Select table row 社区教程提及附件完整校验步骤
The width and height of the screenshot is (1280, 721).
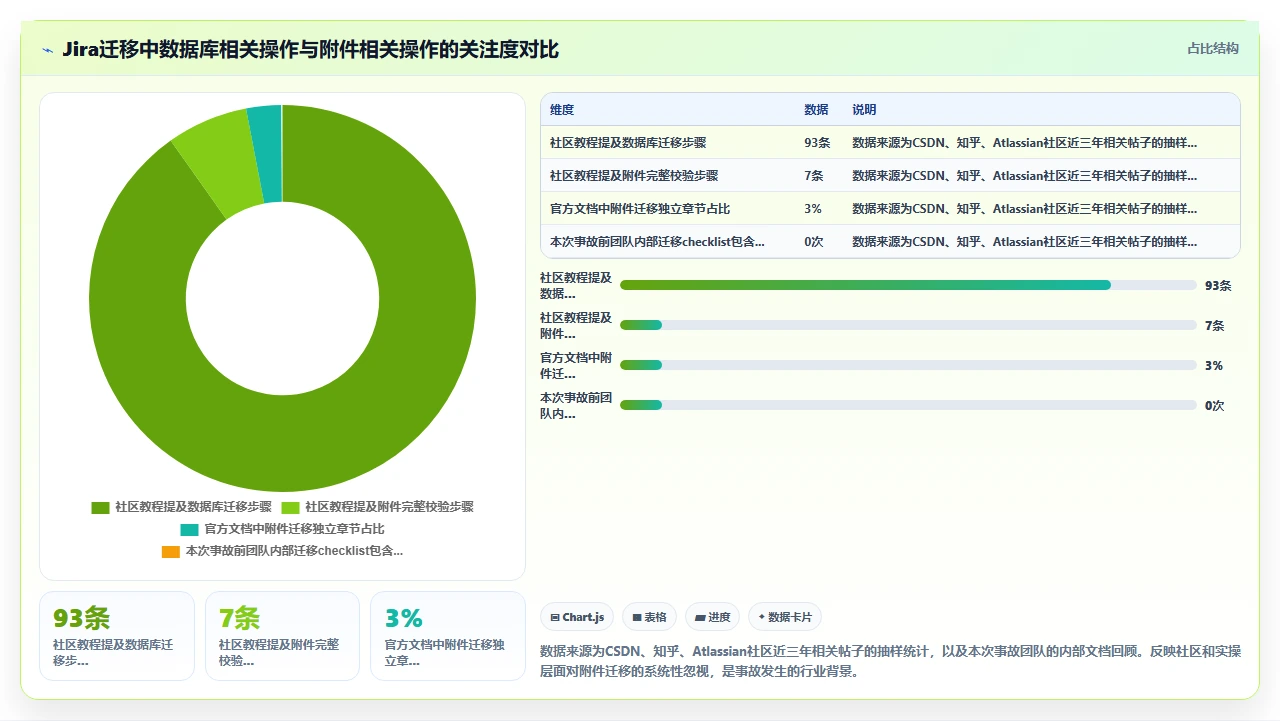pyautogui.click(x=890, y=176)
